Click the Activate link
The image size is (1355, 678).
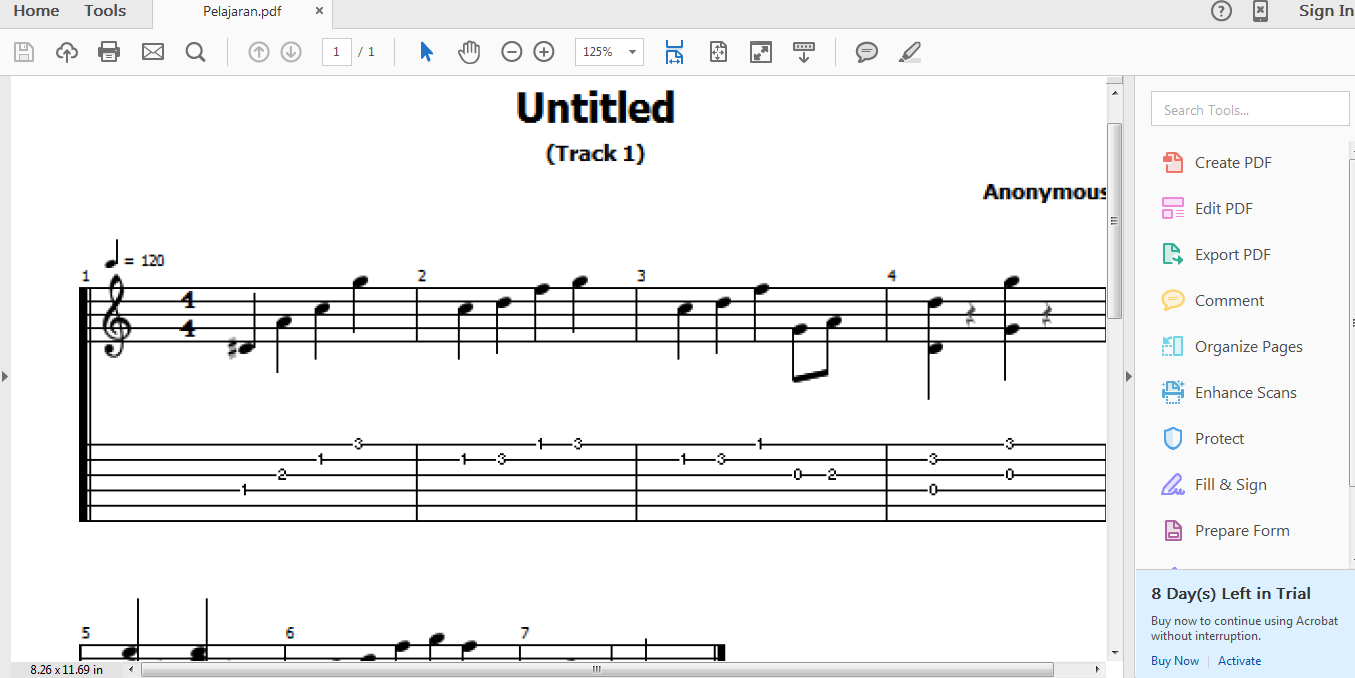(1239, 661)
